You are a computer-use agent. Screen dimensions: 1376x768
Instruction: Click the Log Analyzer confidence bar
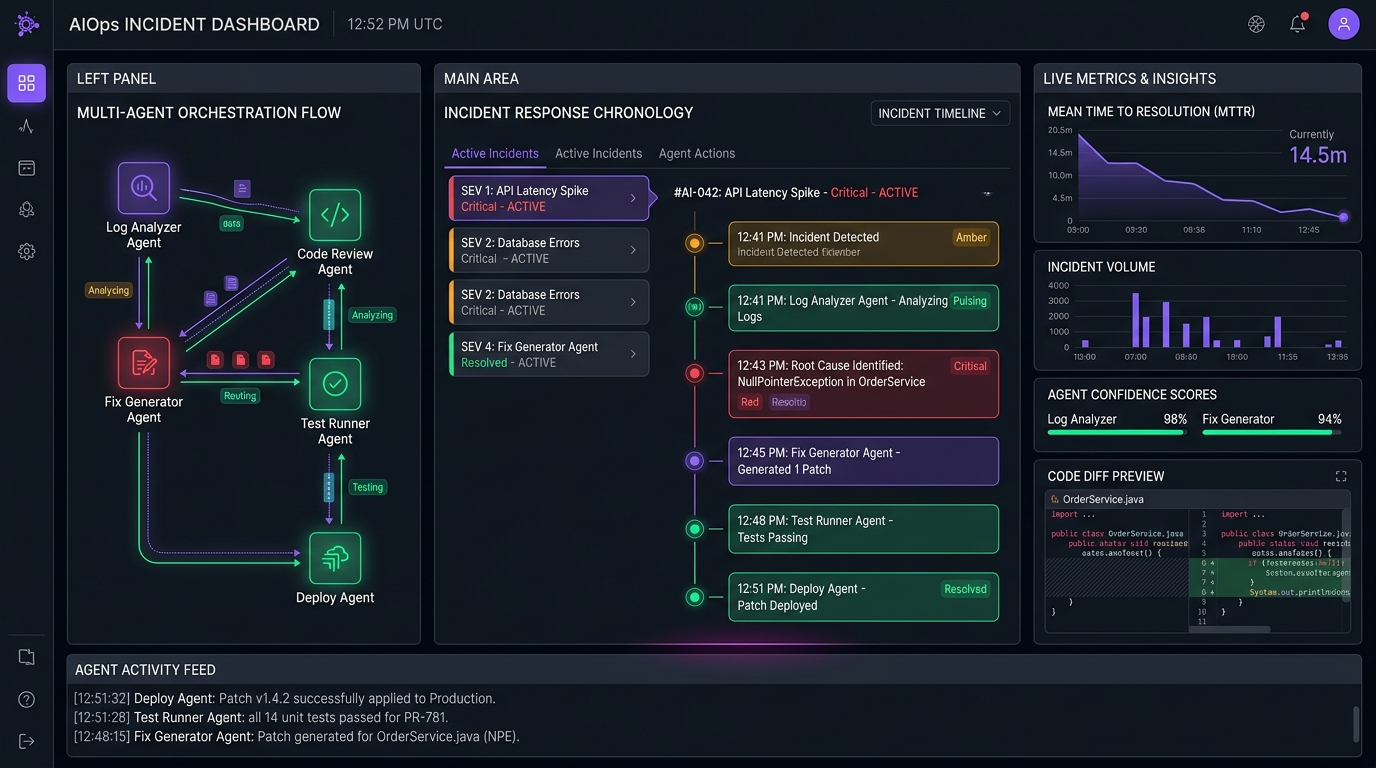pyautogui.click(x=1115, y=432)
